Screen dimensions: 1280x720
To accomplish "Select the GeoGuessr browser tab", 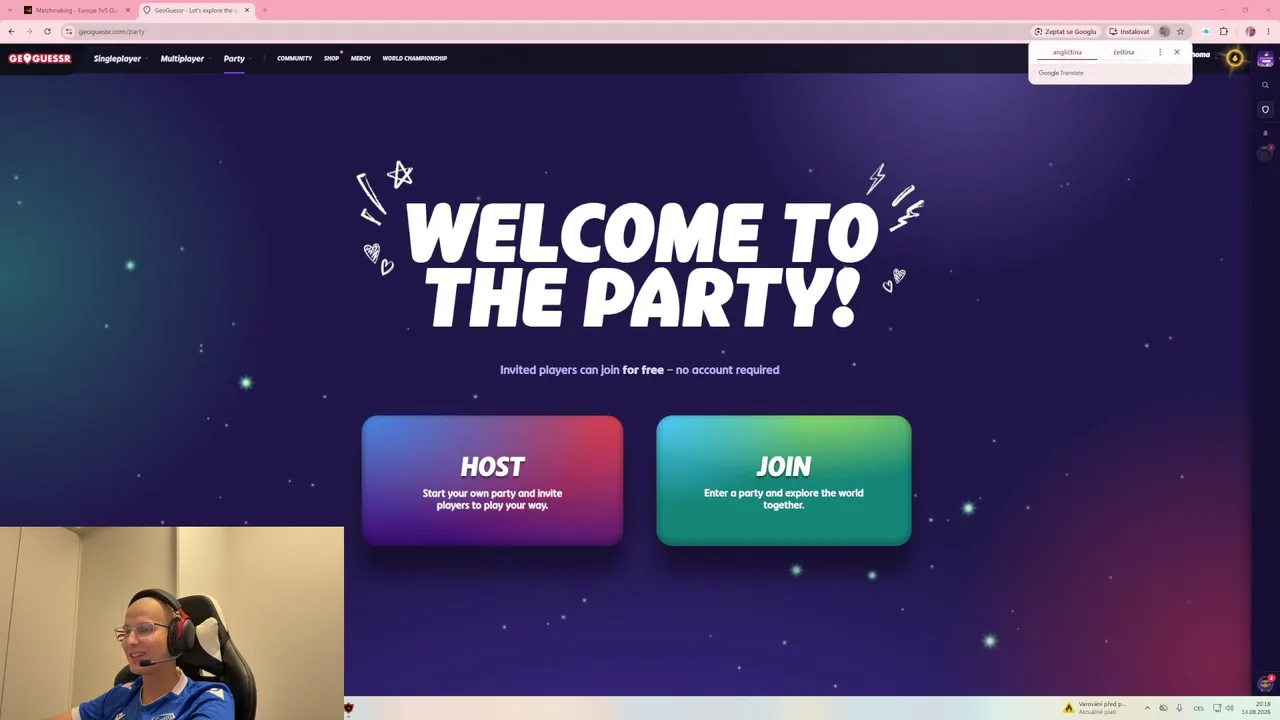I will [x=194, y=10].
